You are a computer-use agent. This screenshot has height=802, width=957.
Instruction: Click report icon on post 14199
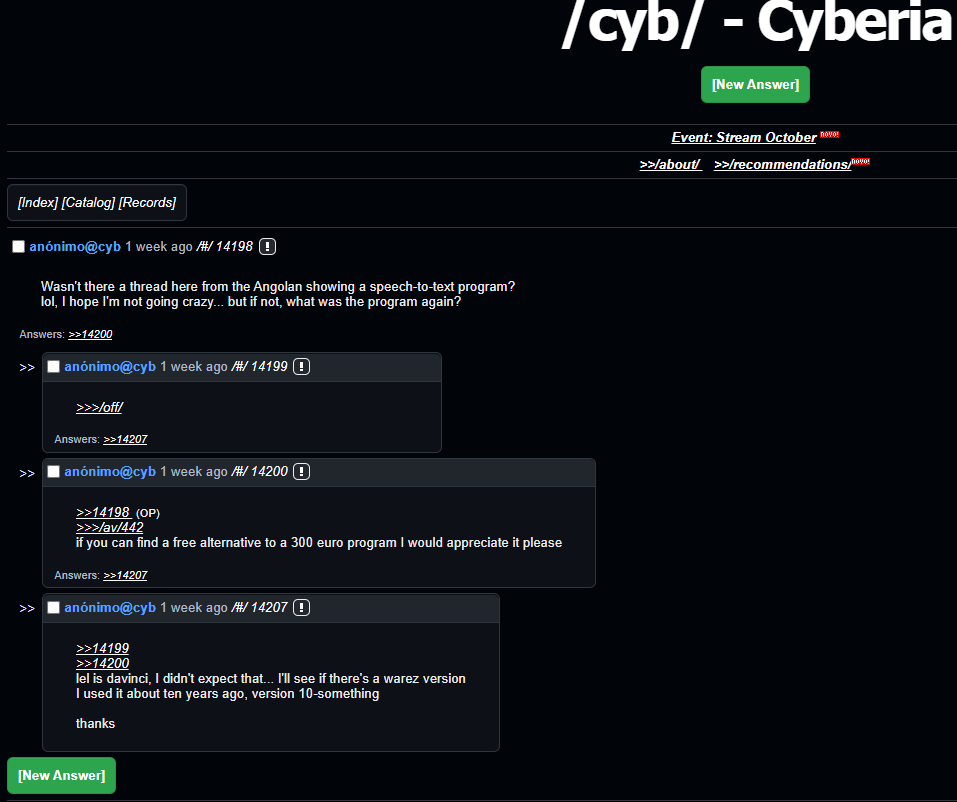(x=302, y=367)
